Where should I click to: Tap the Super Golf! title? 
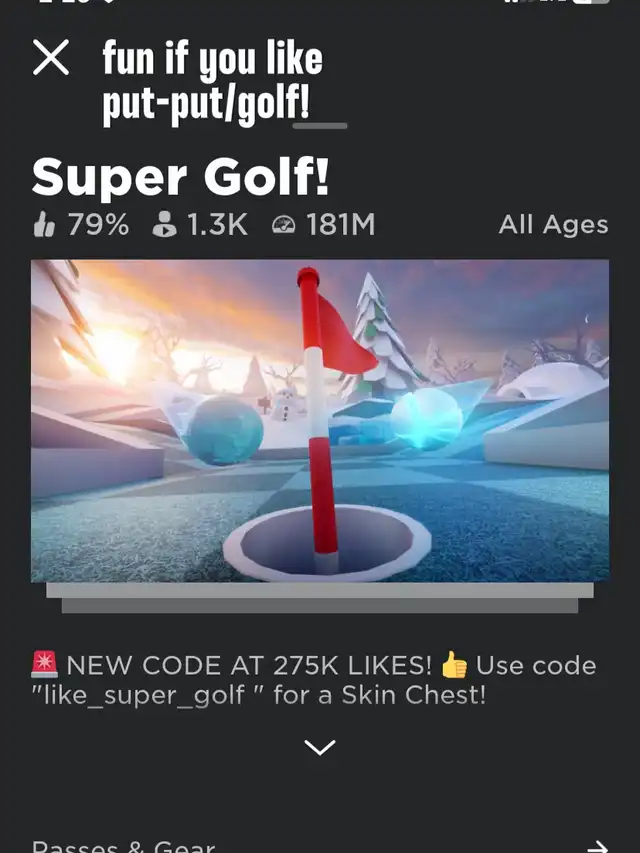click(x=181, y=177)
